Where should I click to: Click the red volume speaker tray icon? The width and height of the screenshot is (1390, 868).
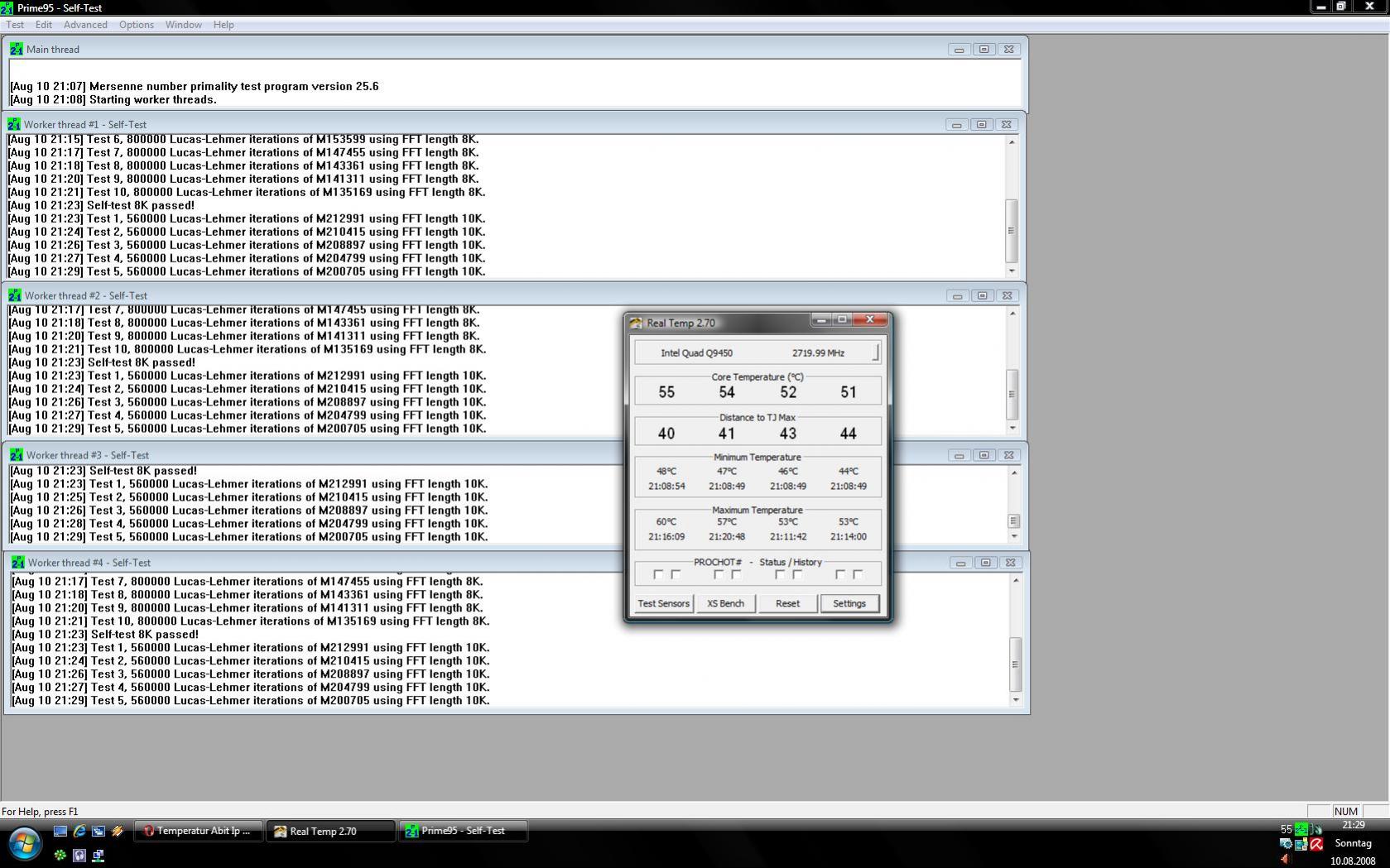(1286, 860)
